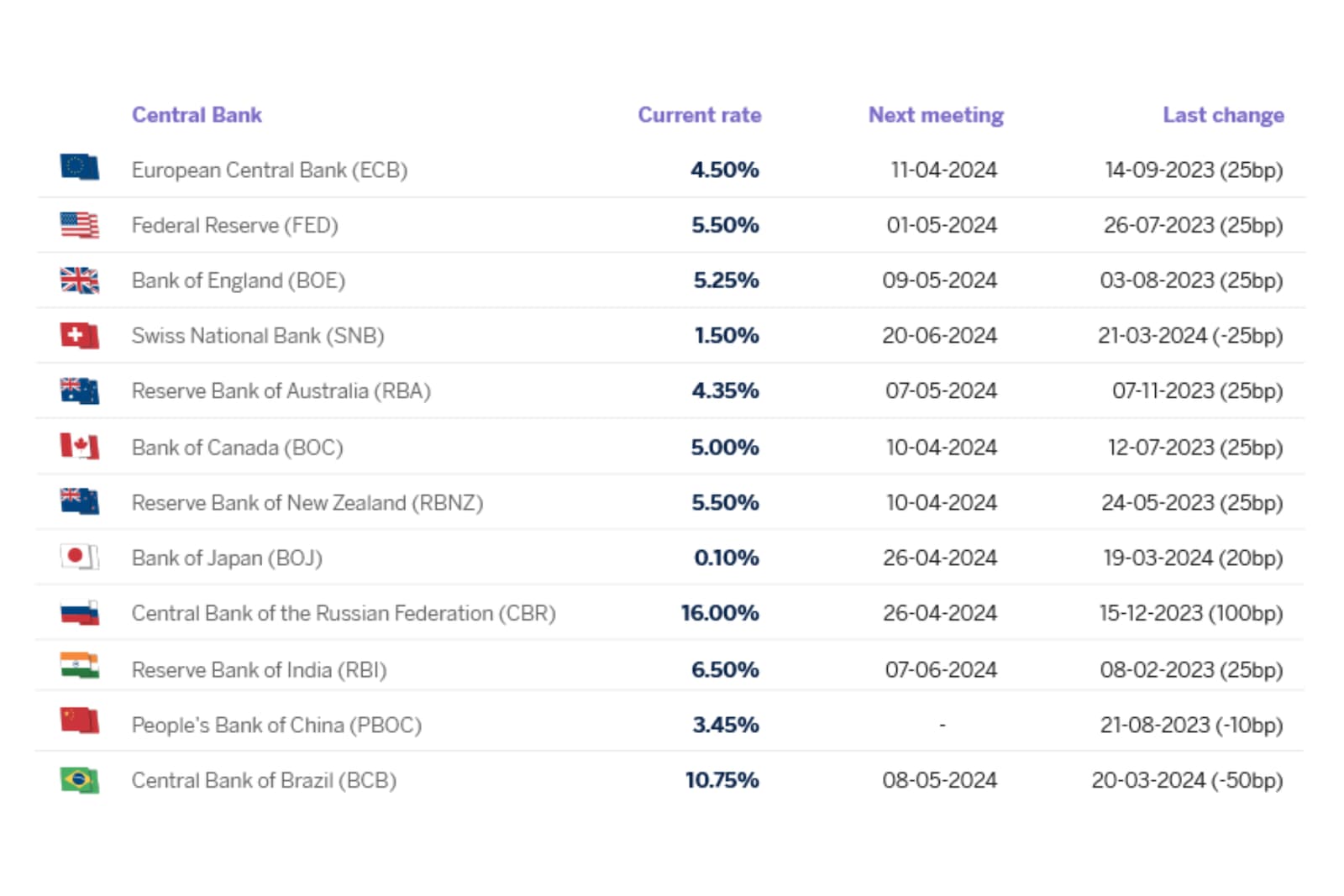Click the European Union flag icon
This screenshot has height=896, width=1344.
(x=80, y=168)
